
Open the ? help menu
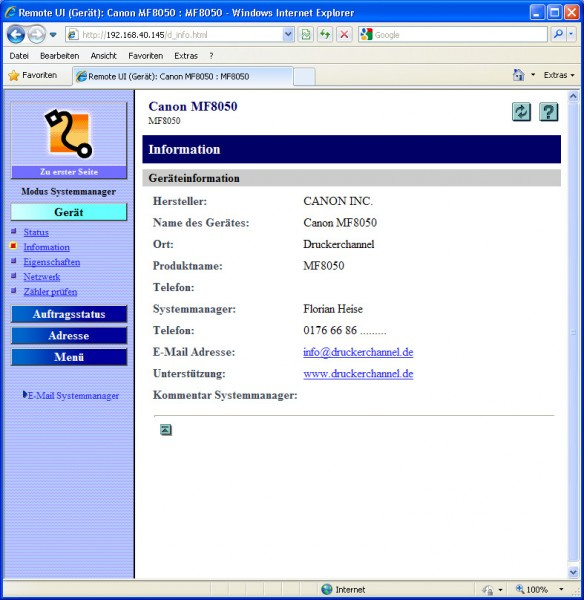211,56
